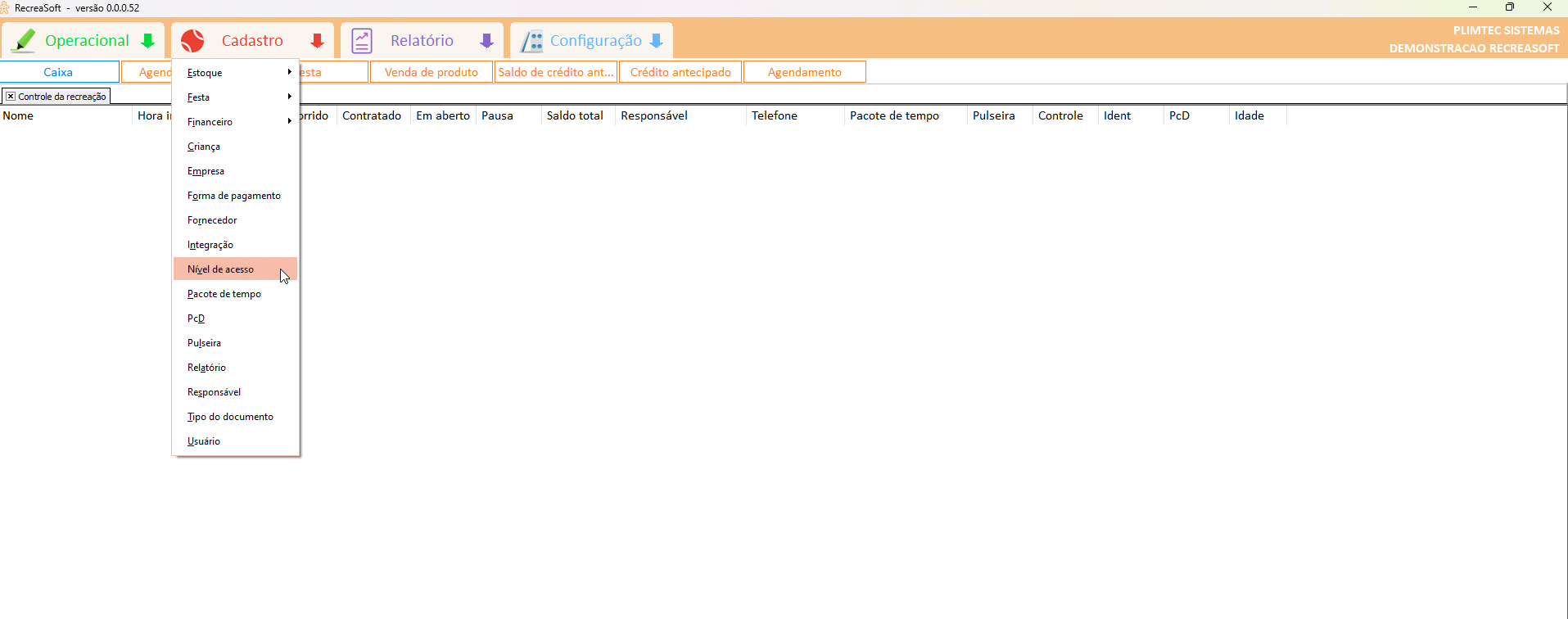This screenshot has width=1568, height=619.
Task: Click the Pulseira column header
Action: tap(1000, 115)
